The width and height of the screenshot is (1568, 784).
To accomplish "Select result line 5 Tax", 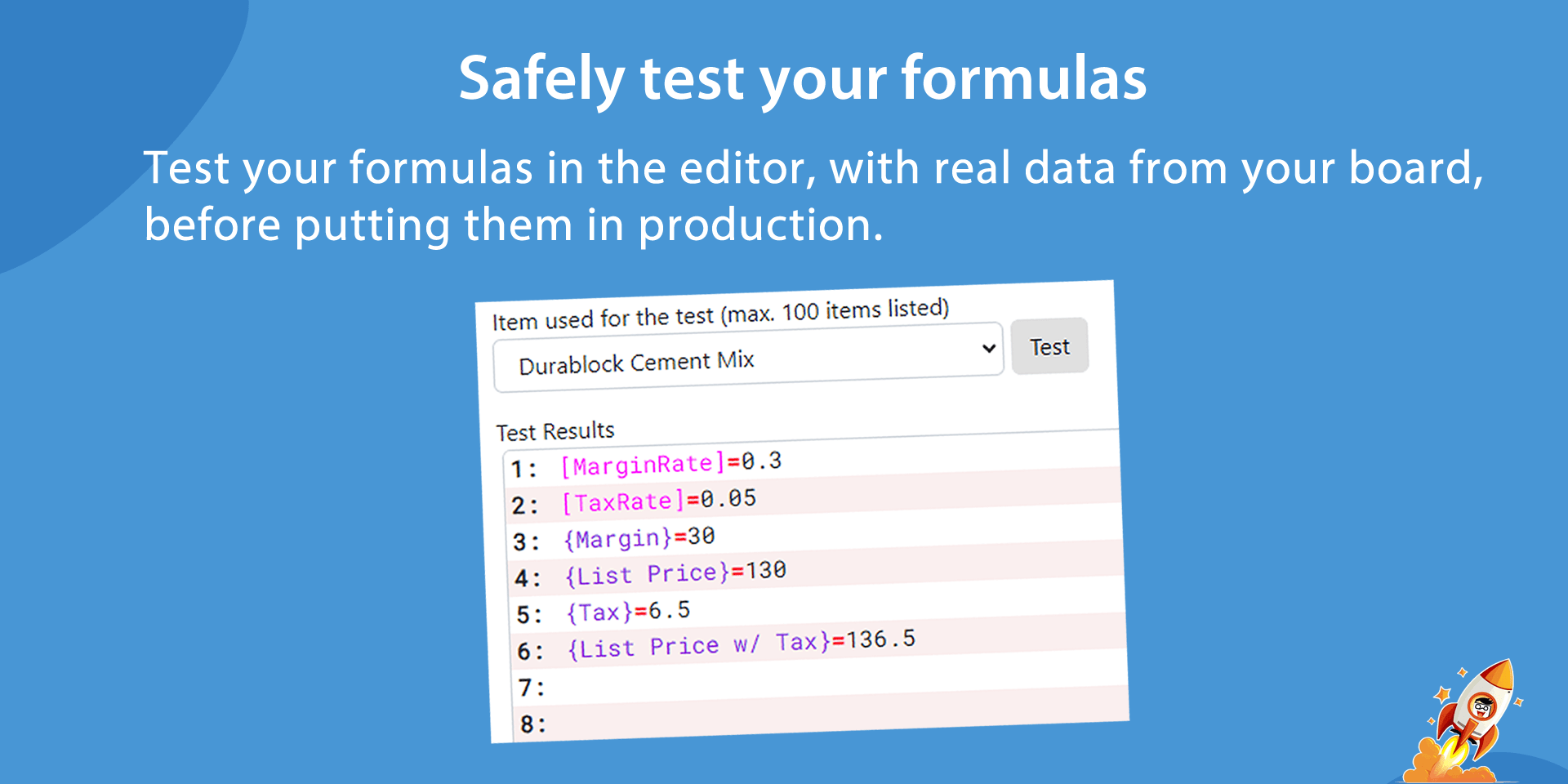I will pyautogui.click(x=817, y=609).
